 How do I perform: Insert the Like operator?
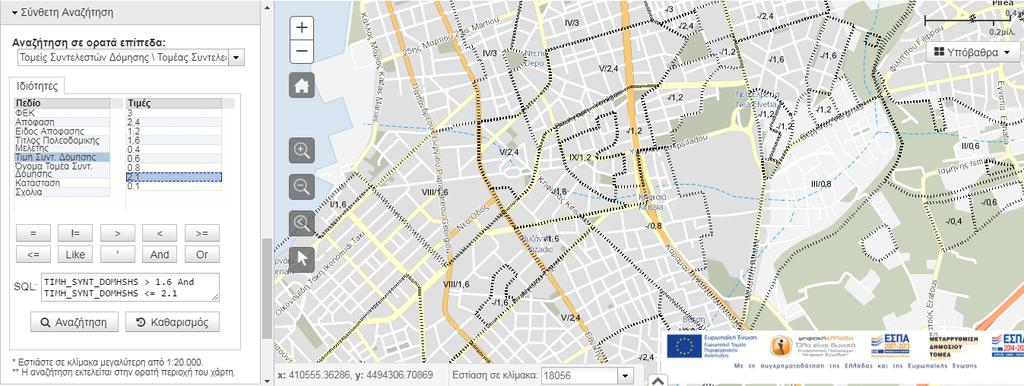point(75,254)
